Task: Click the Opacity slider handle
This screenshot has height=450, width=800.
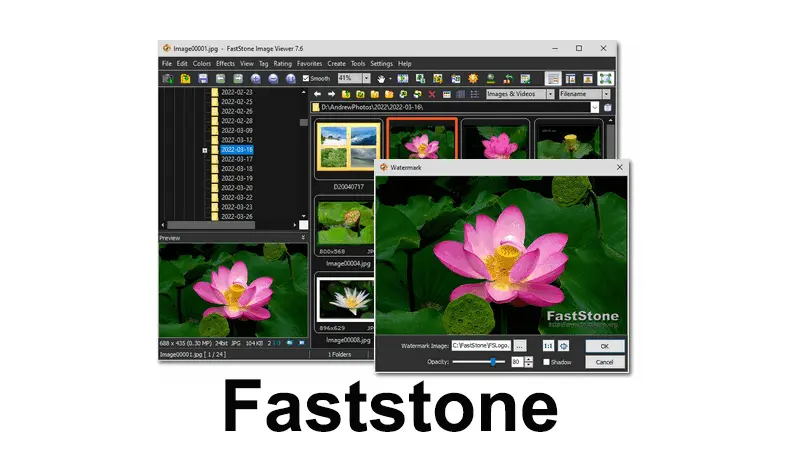Action: [x=493, y=362]
